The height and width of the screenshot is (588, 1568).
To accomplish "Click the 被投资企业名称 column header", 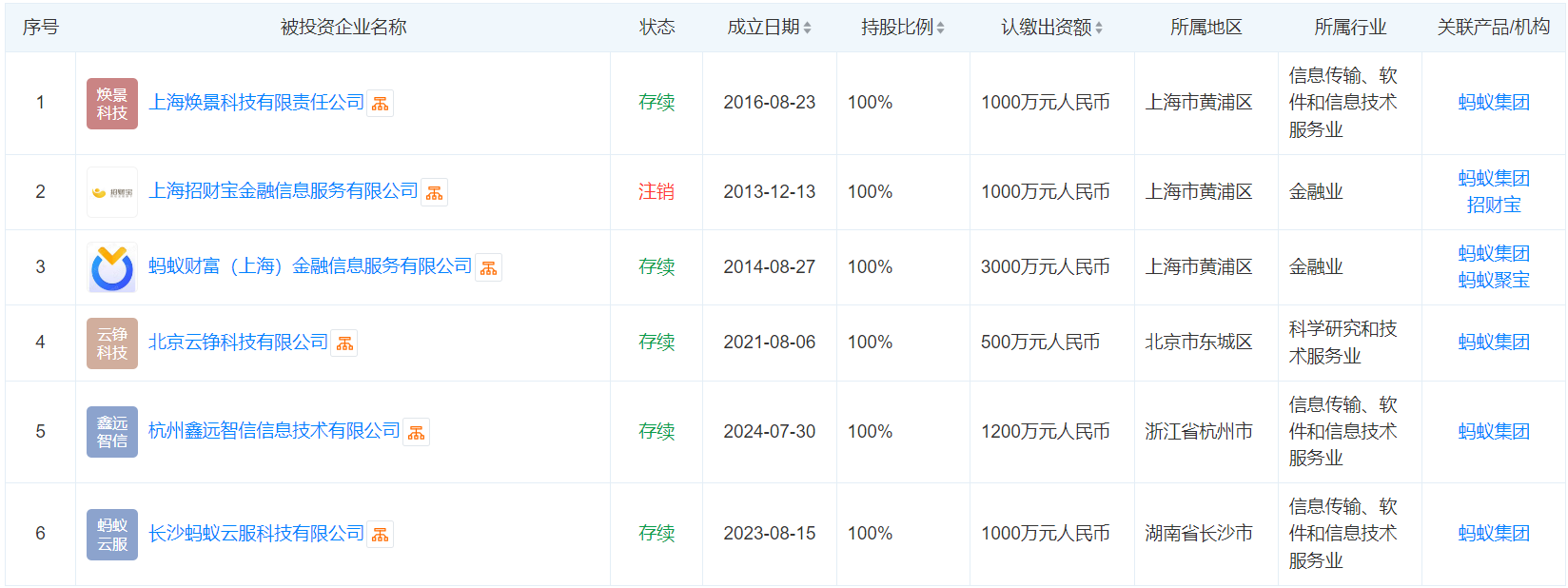I will pyautogui.click(x=343, y=28).
